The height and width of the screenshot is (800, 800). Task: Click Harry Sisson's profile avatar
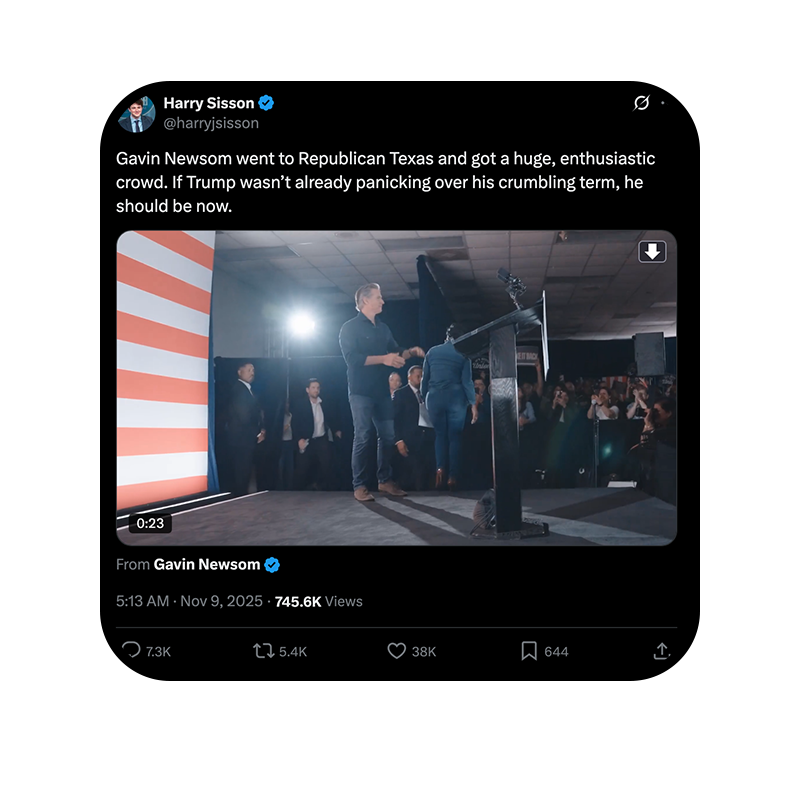pyautogui.click(x=137, y=113)
